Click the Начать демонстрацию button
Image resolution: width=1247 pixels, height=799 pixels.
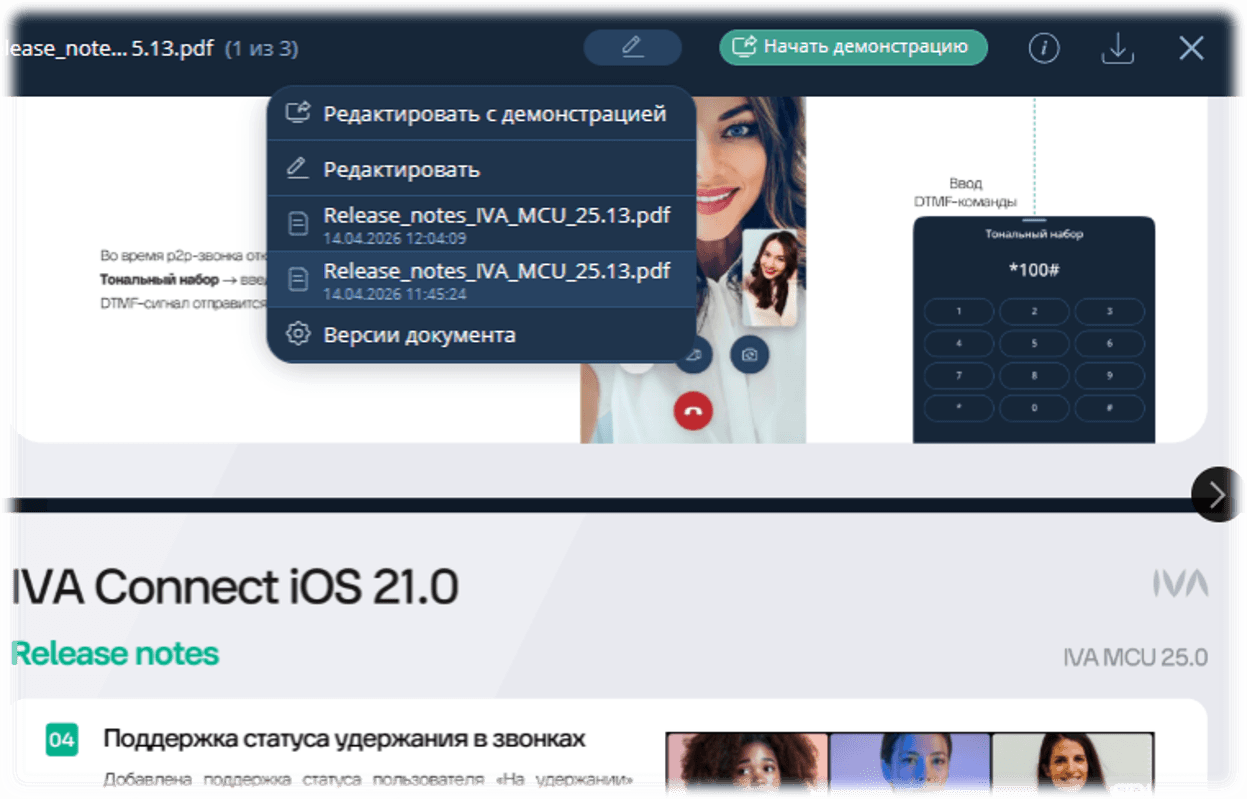tap(853, 47)
